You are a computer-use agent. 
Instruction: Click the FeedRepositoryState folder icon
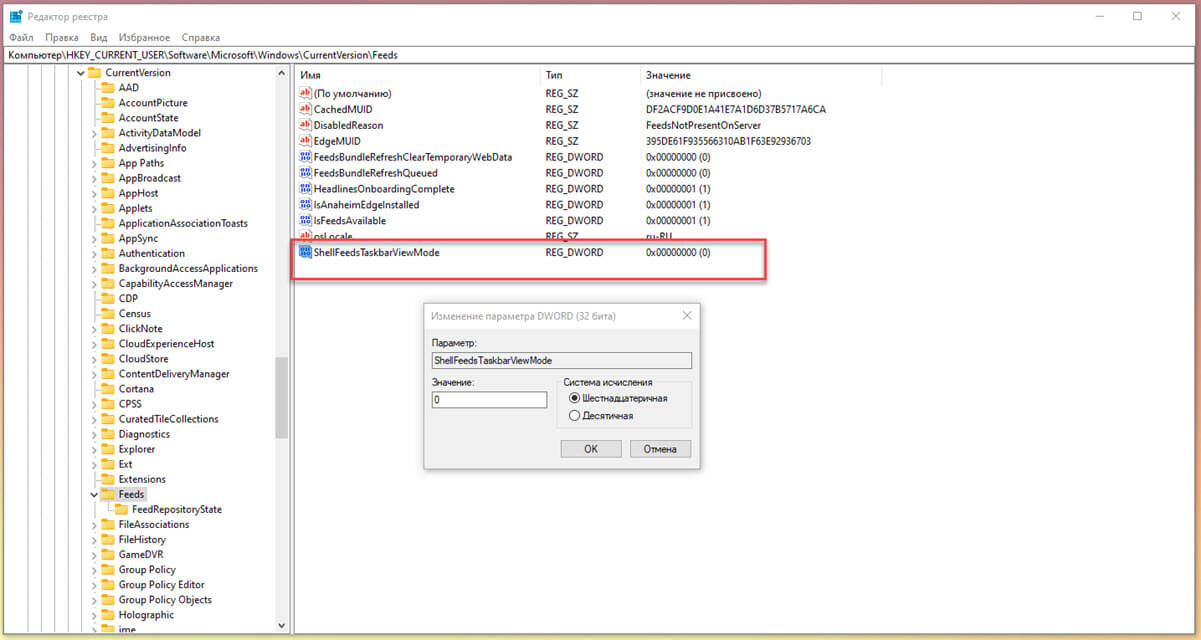pyautogui.click(x=122, y=509)
